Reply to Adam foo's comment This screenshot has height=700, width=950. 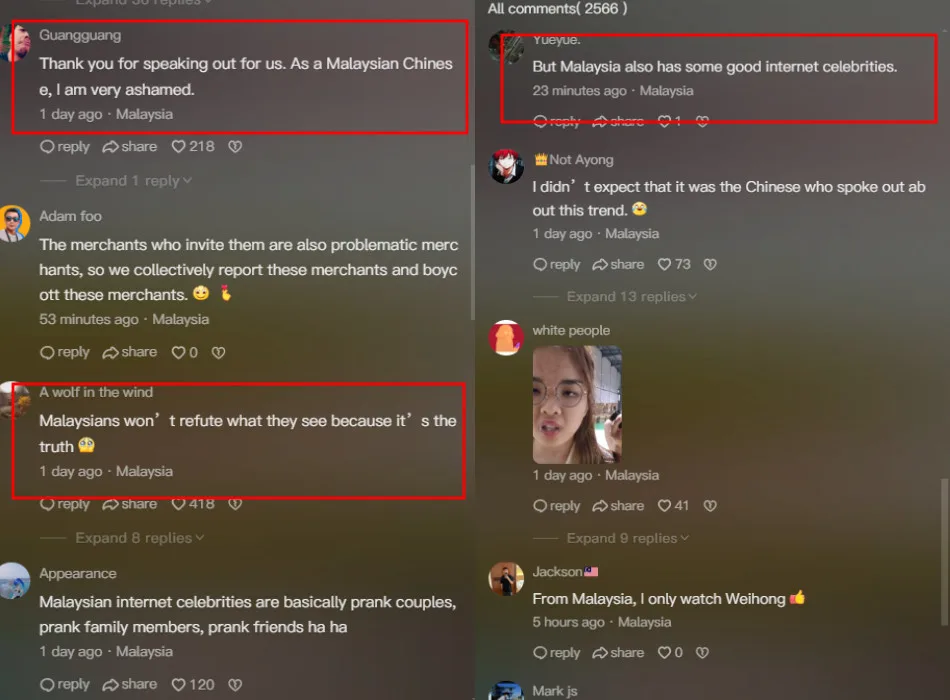(x=65, y=352)
